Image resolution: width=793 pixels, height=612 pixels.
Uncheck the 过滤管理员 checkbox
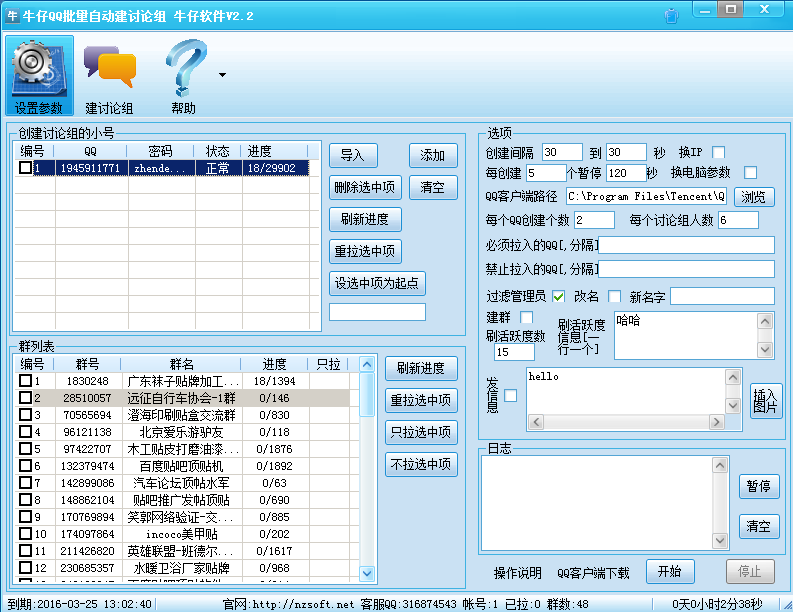(558, 296)
